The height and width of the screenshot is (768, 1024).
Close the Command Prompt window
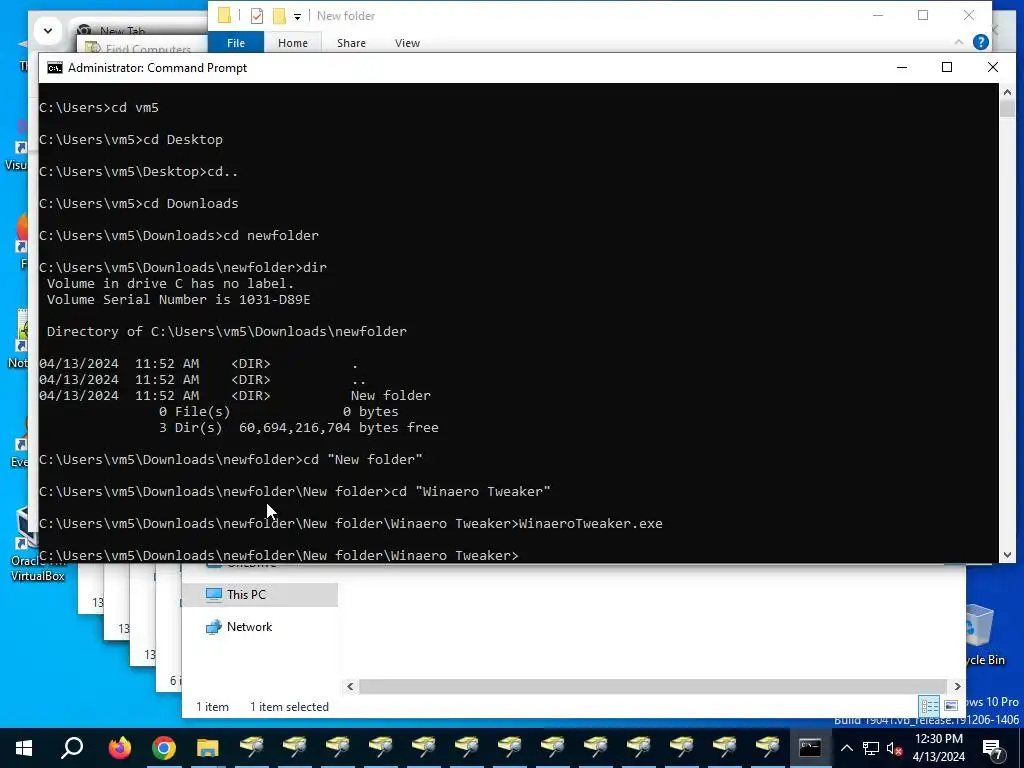click(993, 67)
